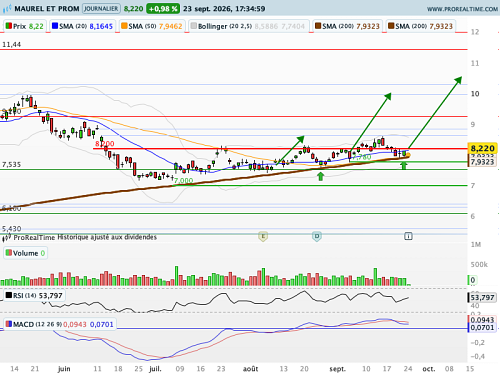Click the 'juil.' date axis label
500x375 pixels.
click(x=155, y=369)
